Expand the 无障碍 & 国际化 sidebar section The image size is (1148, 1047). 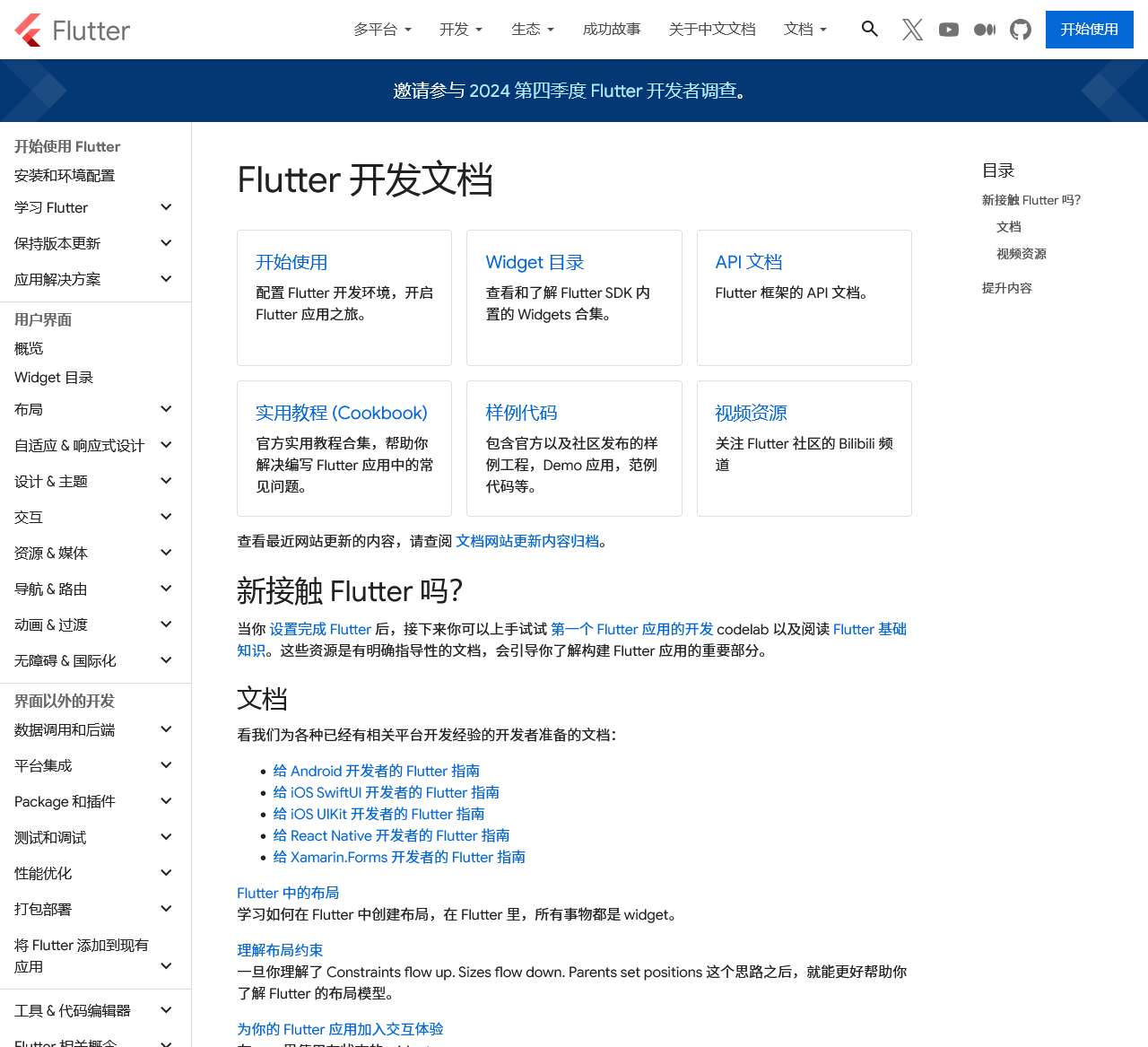point(94,660)
